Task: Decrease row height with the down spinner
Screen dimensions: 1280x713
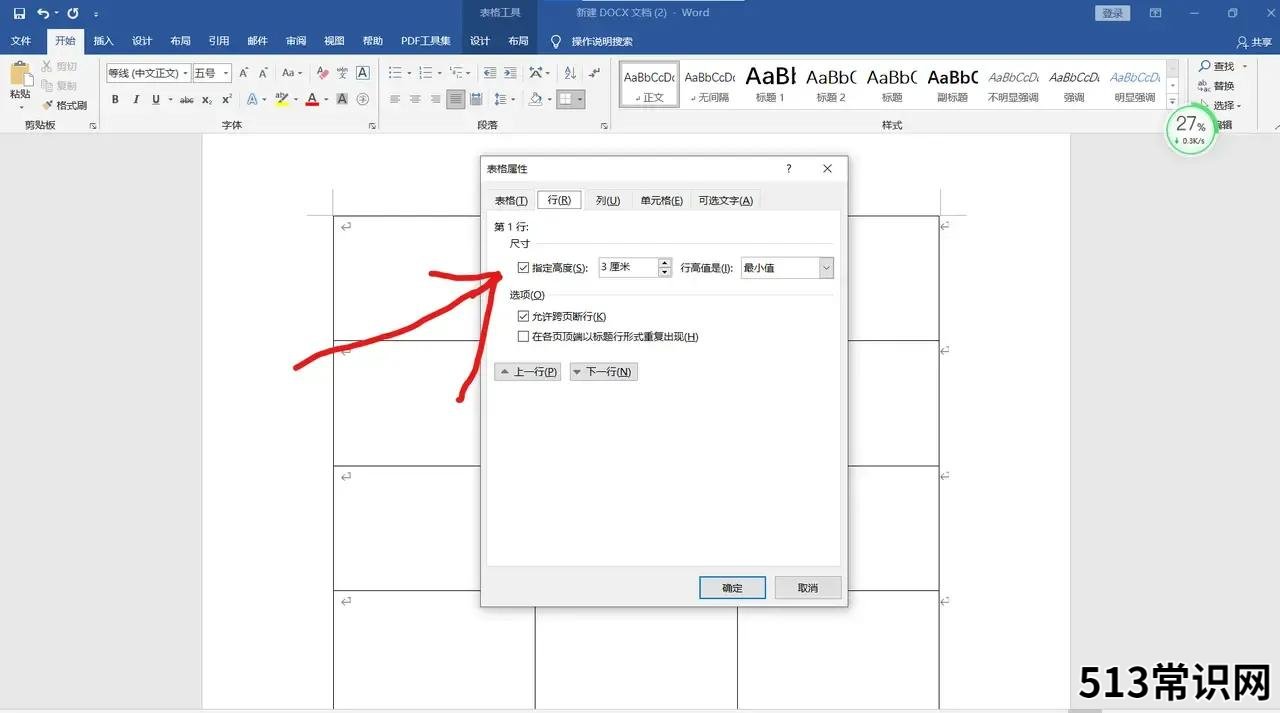Action: click(665, 273)
